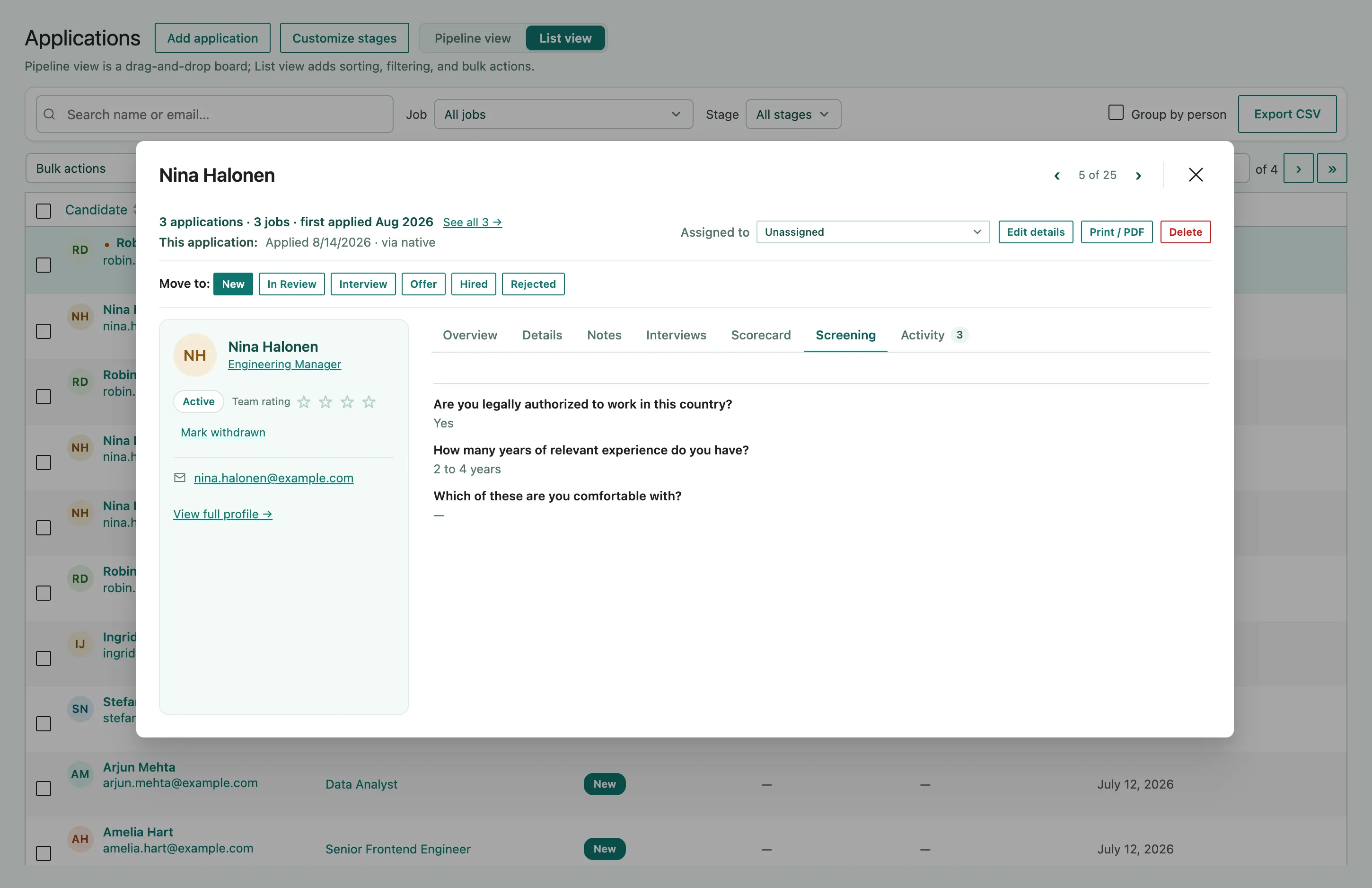This screenshot has height=888, width=1372.
Task: Open the All stages dropdown
Action: [x=793, y=114]
